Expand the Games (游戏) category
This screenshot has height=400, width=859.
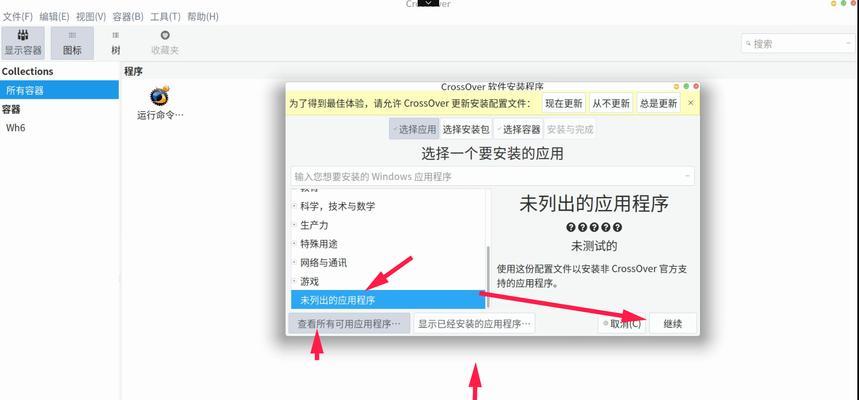coord(294,282)
